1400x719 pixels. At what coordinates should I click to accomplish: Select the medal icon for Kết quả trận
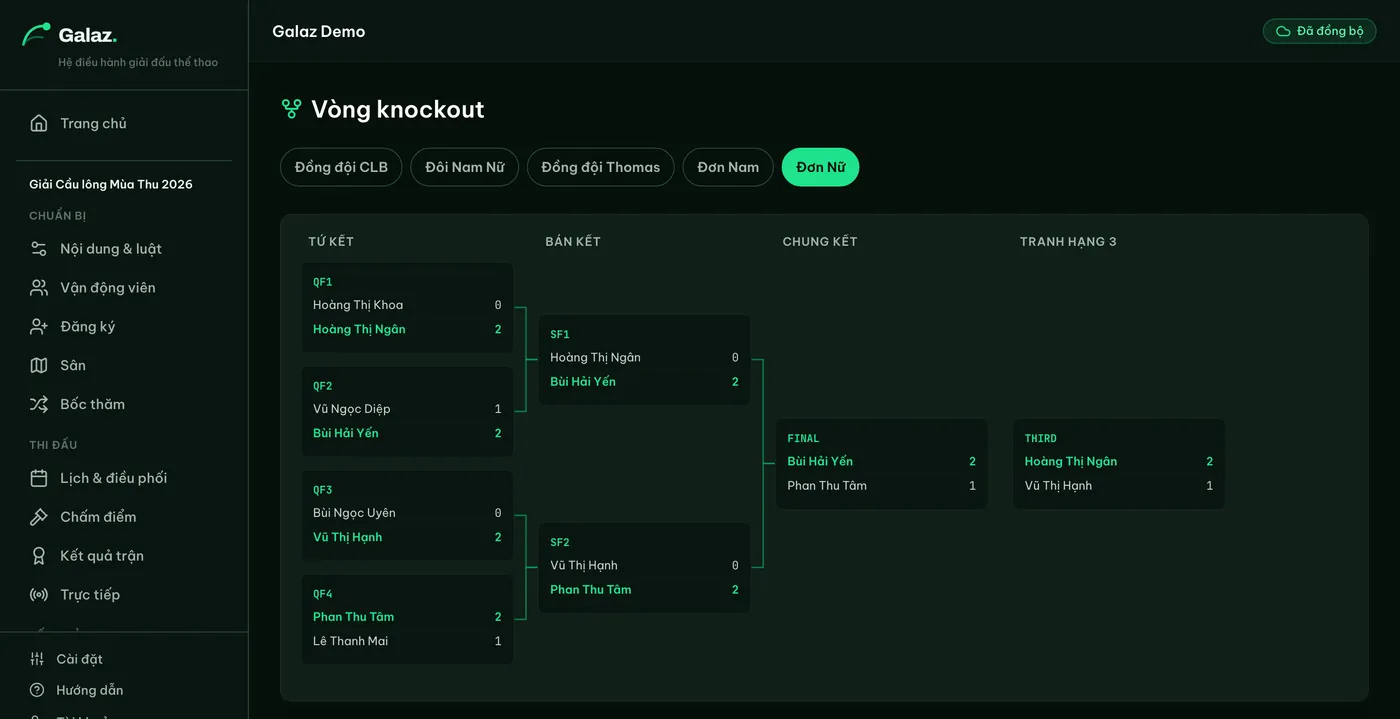(x=39, y=556)
